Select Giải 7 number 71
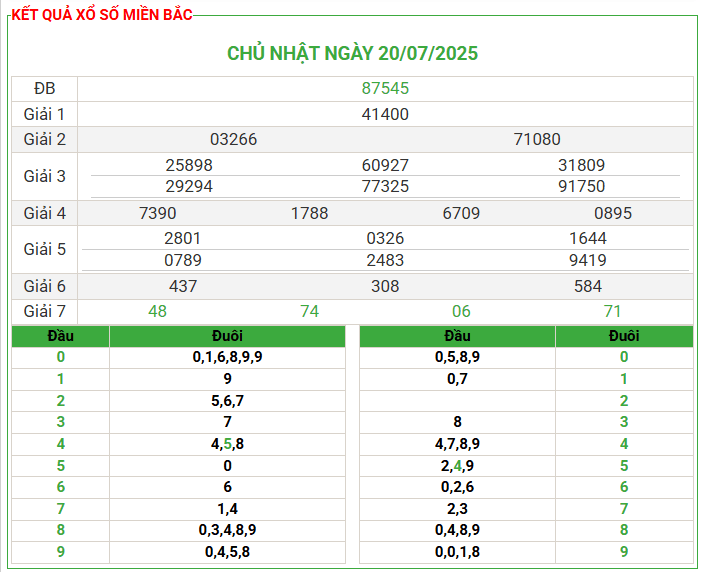 [x=612, y=311]
